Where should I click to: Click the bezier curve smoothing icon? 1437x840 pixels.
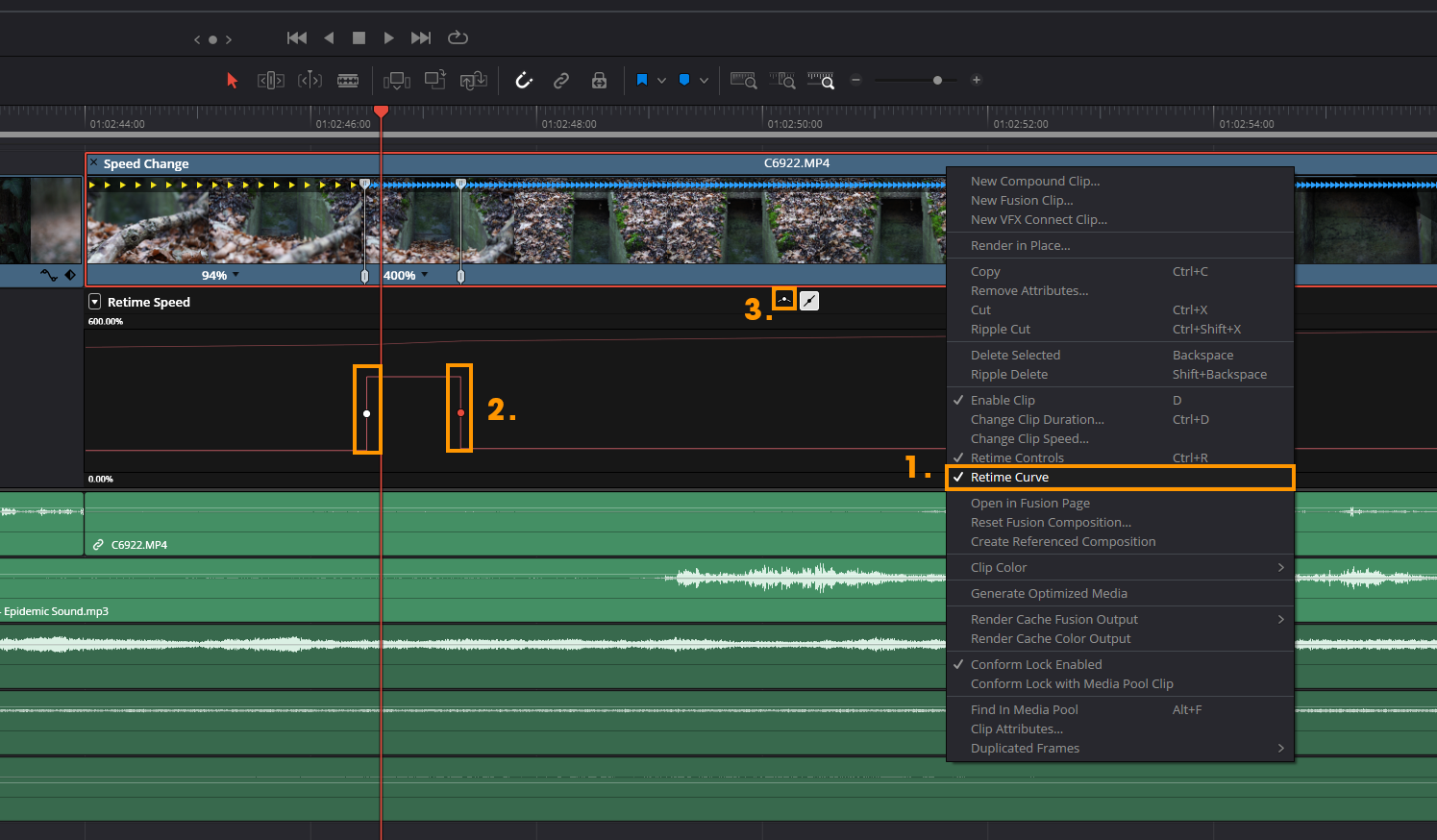[x=785, y=300]
